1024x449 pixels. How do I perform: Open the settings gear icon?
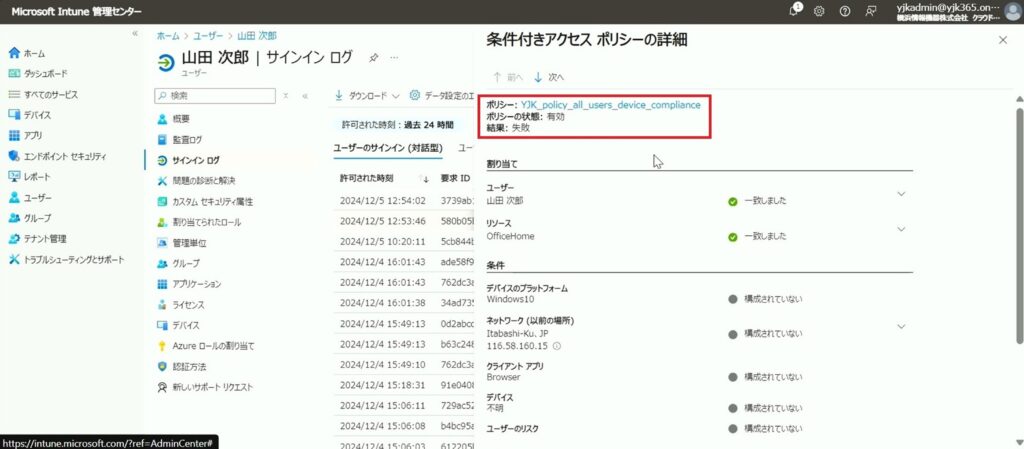pos(819,12)
